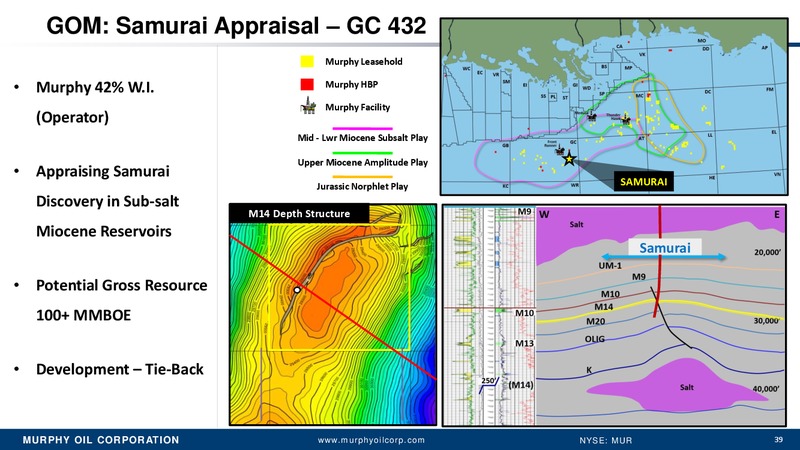Click the MURPHY OIL CORPORATION footer text

pos(101,440)
